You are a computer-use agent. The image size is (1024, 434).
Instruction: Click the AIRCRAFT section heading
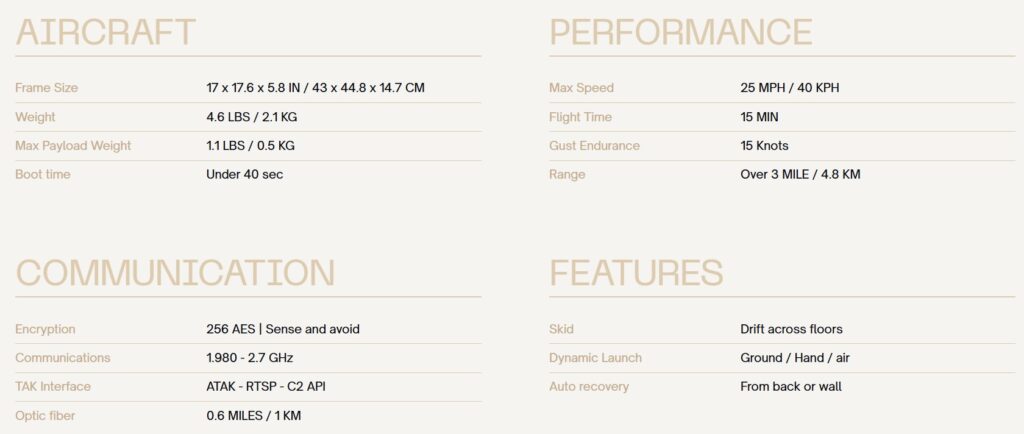[105, 32]
